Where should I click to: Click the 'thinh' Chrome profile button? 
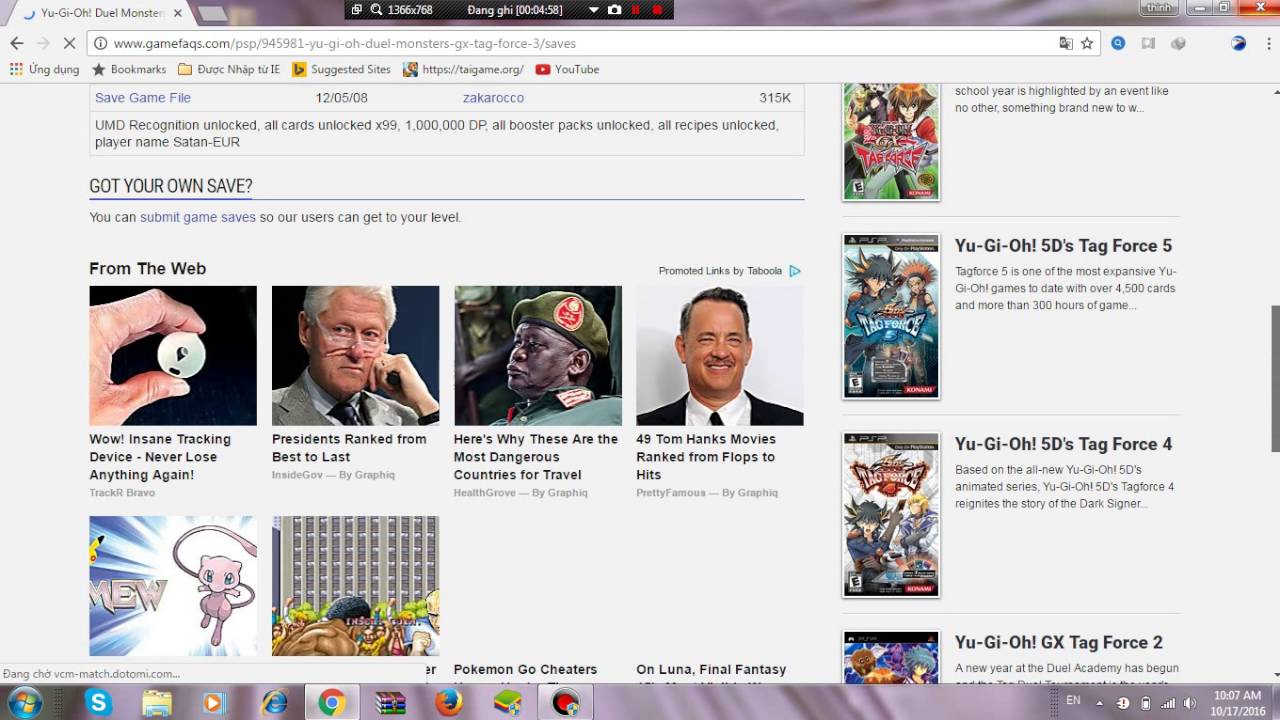1158,8
